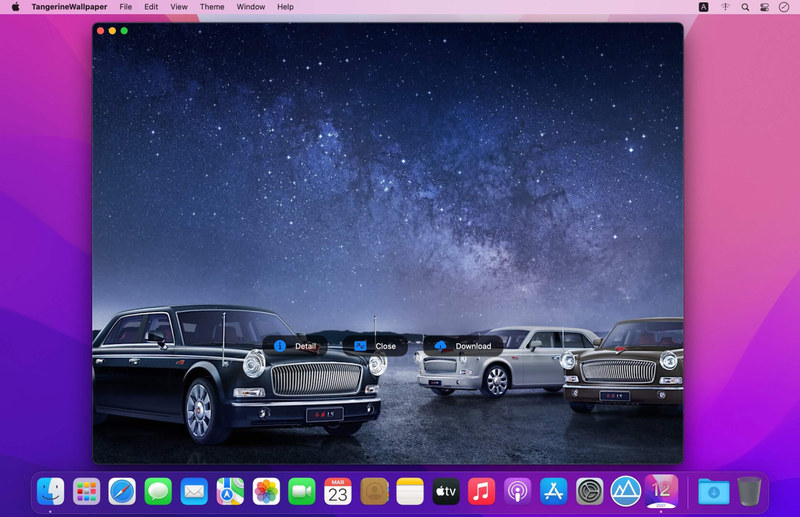
Task: Download the starry sky wallpaper
Action: click(x=463, y=346)
